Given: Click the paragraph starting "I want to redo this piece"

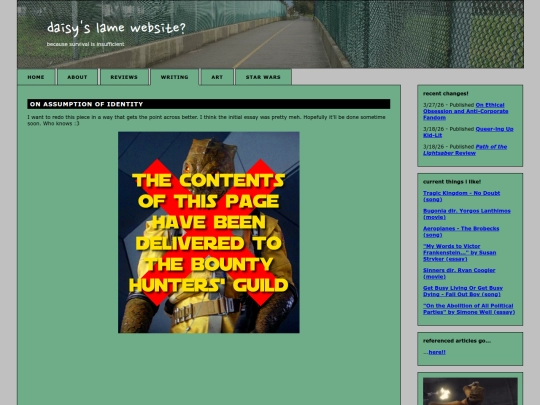Looking at the screenshot, I should (206, 120).
